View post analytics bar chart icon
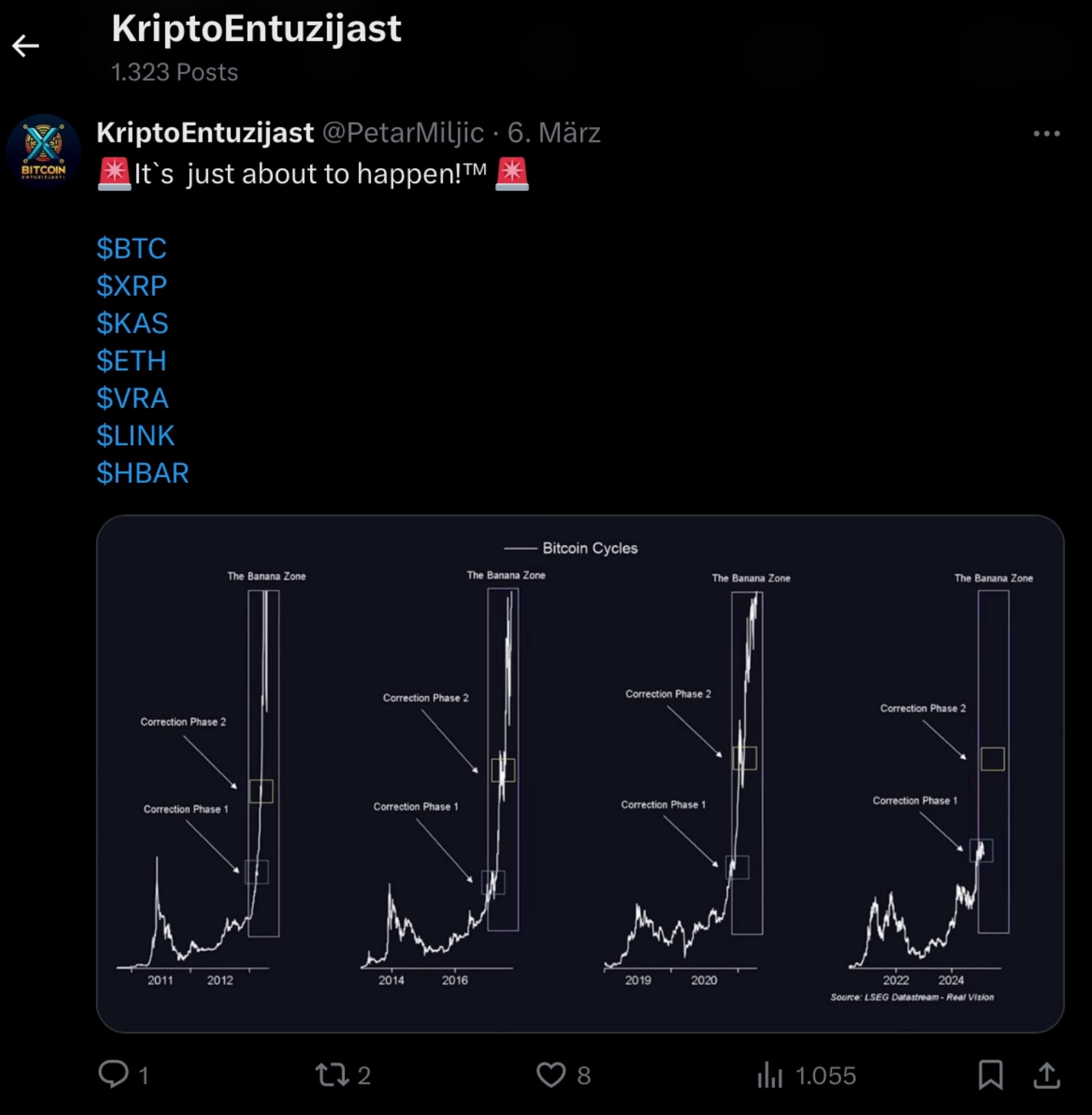 (x=770, y=1074)
